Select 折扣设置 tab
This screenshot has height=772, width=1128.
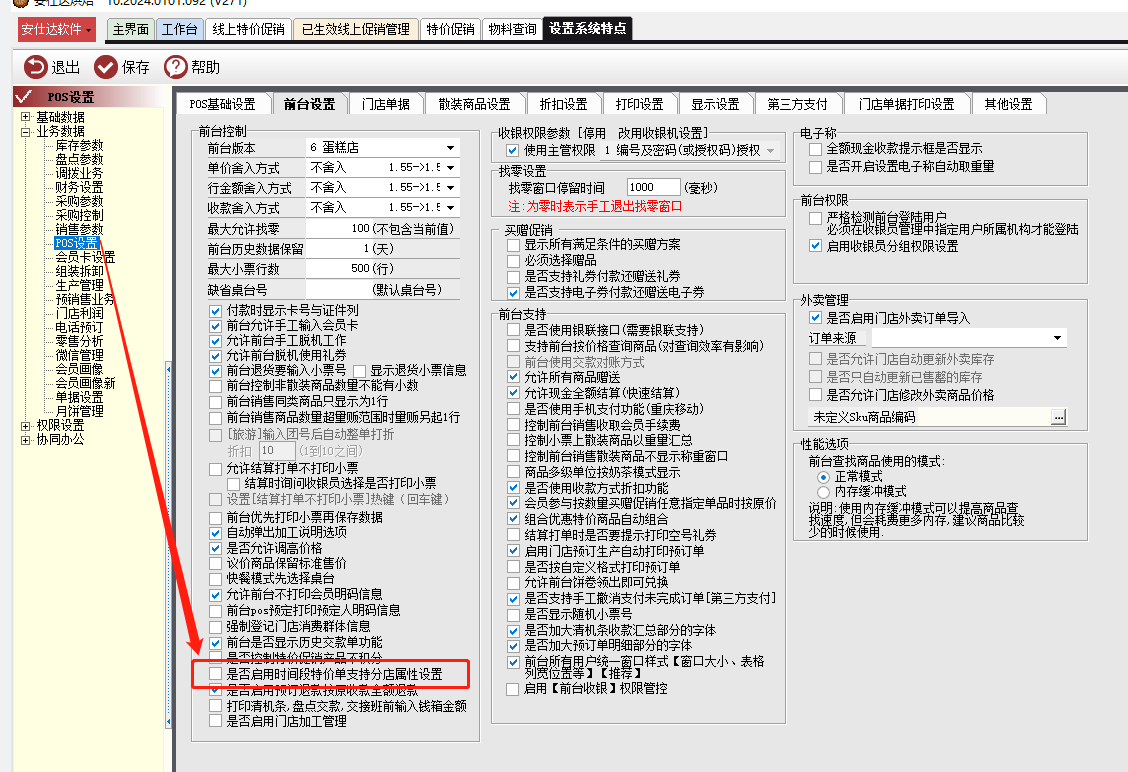(x=563, y=104)
